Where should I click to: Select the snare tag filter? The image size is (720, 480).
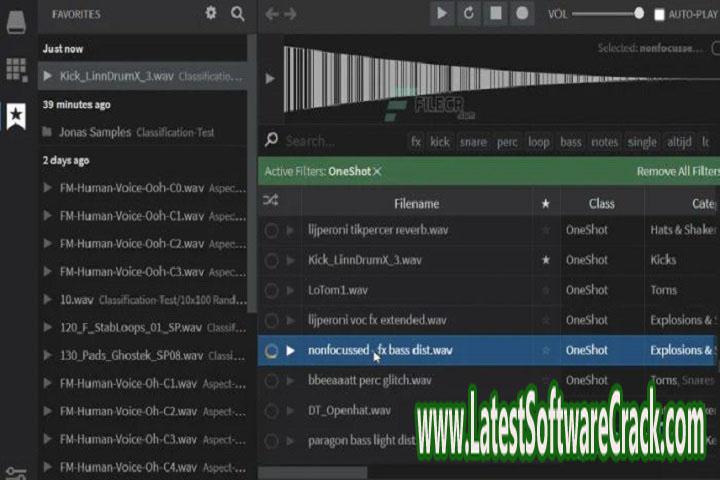tap(473, 142)
